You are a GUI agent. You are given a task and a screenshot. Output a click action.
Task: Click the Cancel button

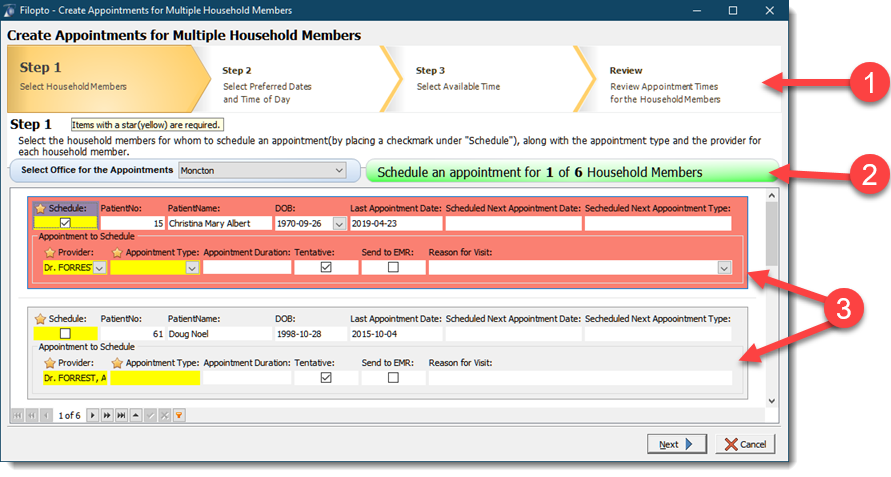click(745, 444)
